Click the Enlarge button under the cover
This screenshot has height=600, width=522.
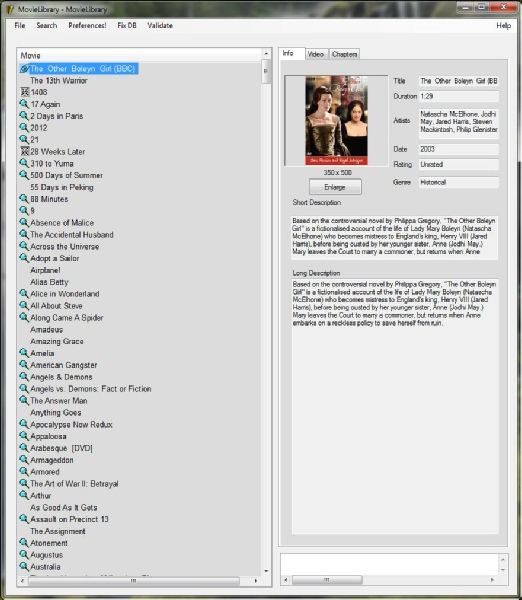pyautogui.click(x=335, y=187)
